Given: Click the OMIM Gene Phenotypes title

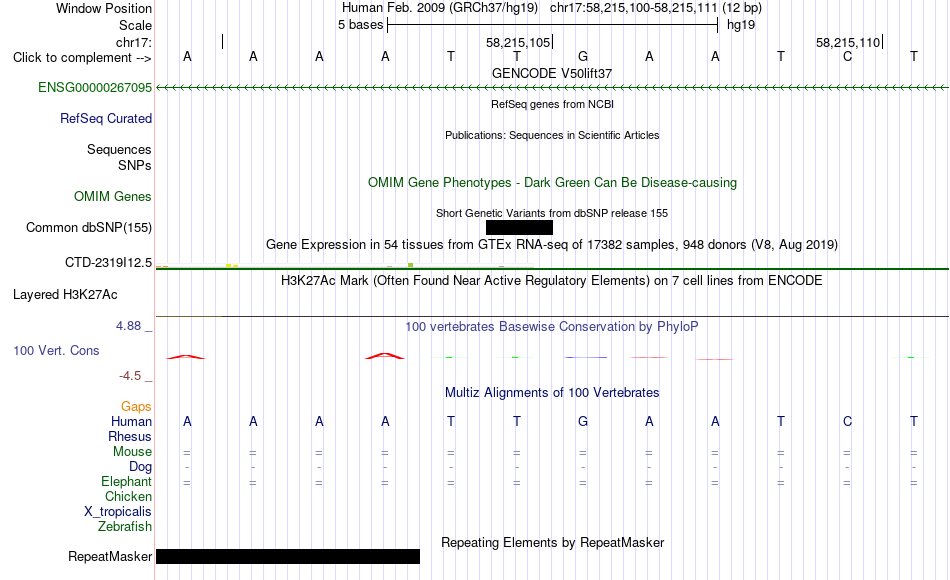Looking at the screenshot, I should 552,183.
